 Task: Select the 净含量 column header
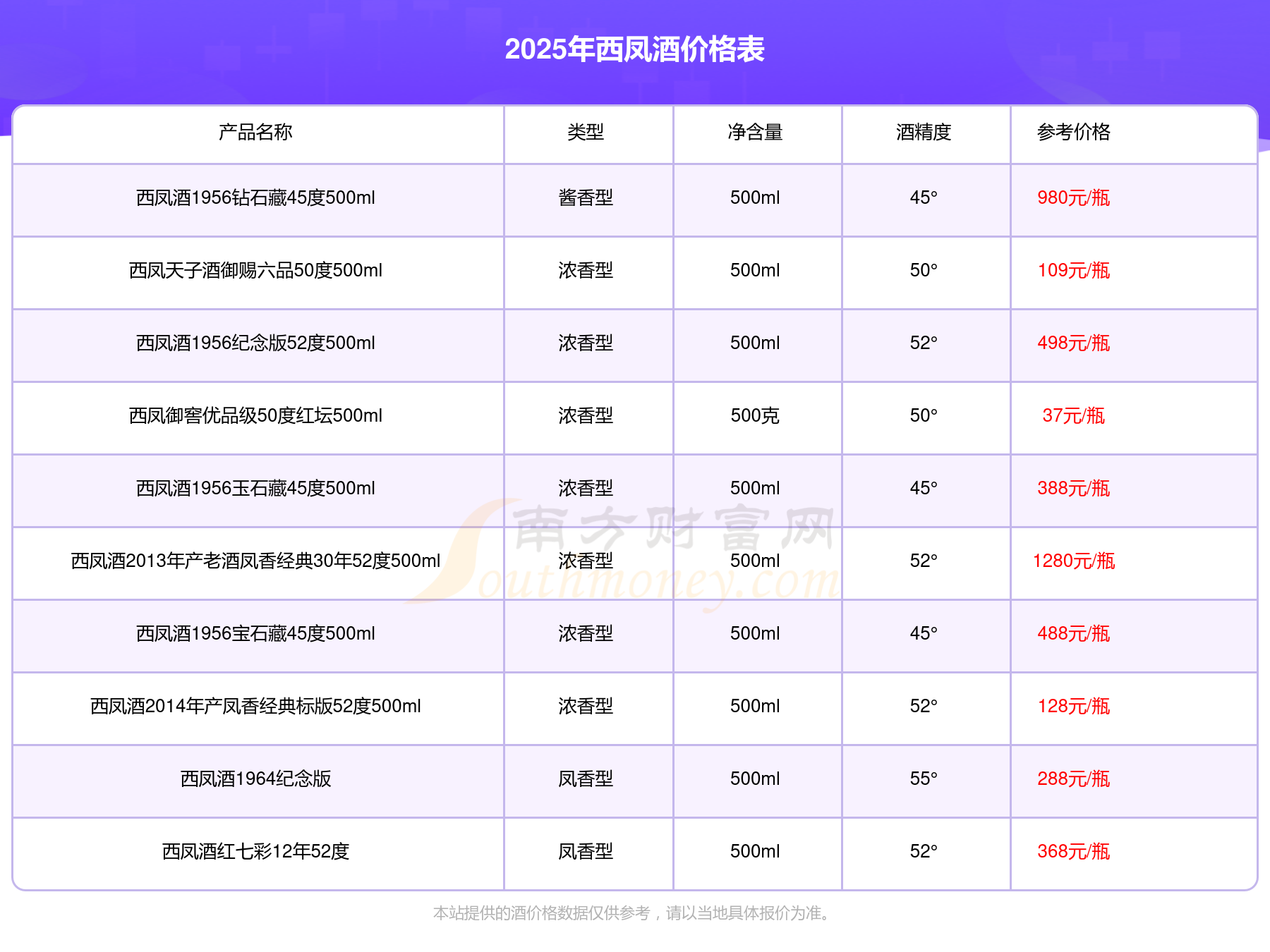pos(755,132)
